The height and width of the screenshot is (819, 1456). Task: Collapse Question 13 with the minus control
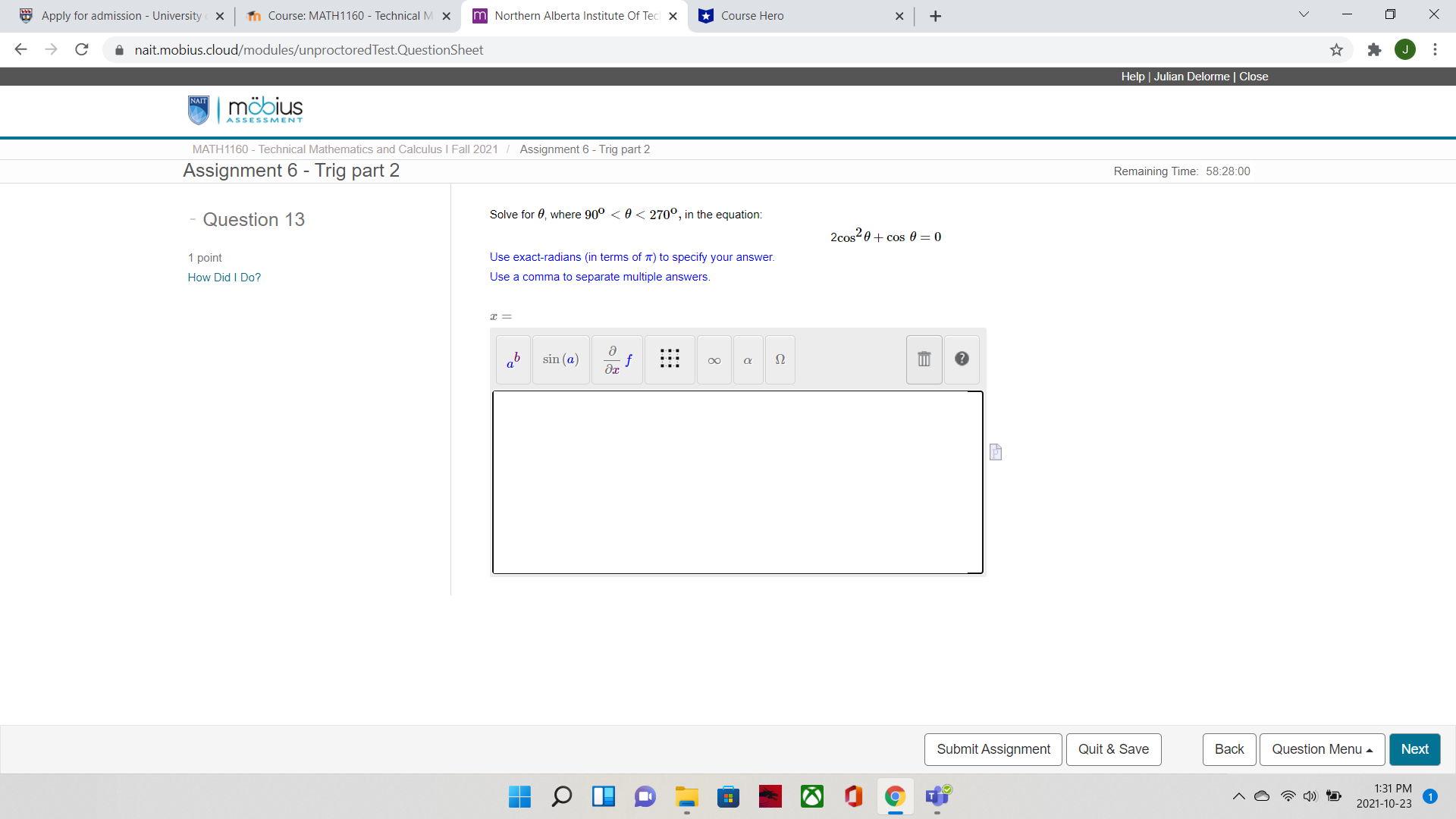pos(193,219)
